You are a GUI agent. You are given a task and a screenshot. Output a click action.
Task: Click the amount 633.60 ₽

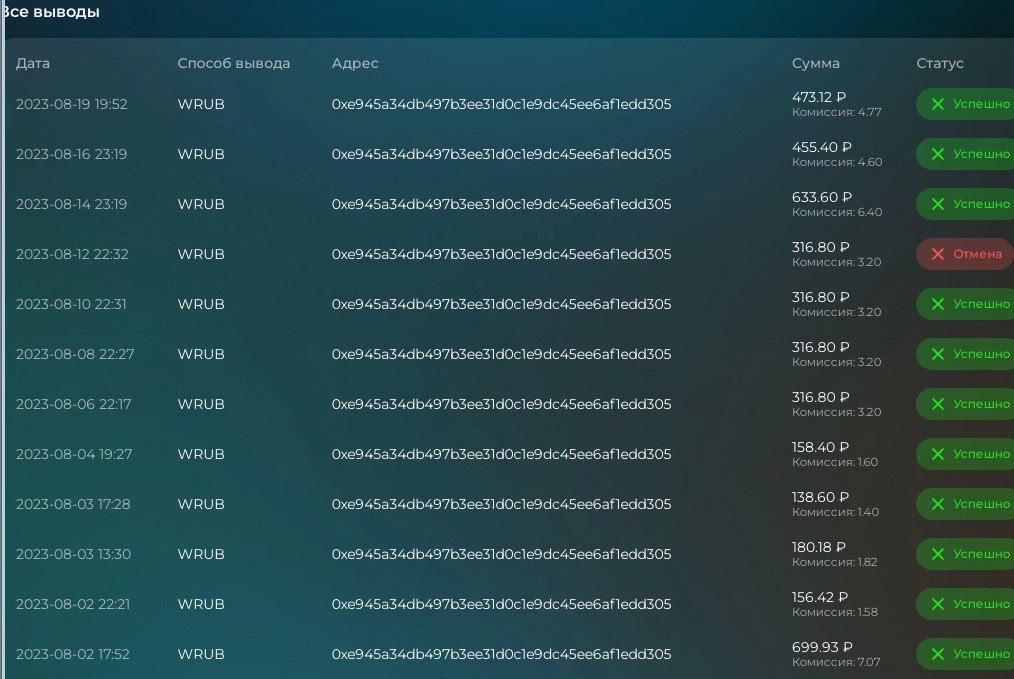822,197
